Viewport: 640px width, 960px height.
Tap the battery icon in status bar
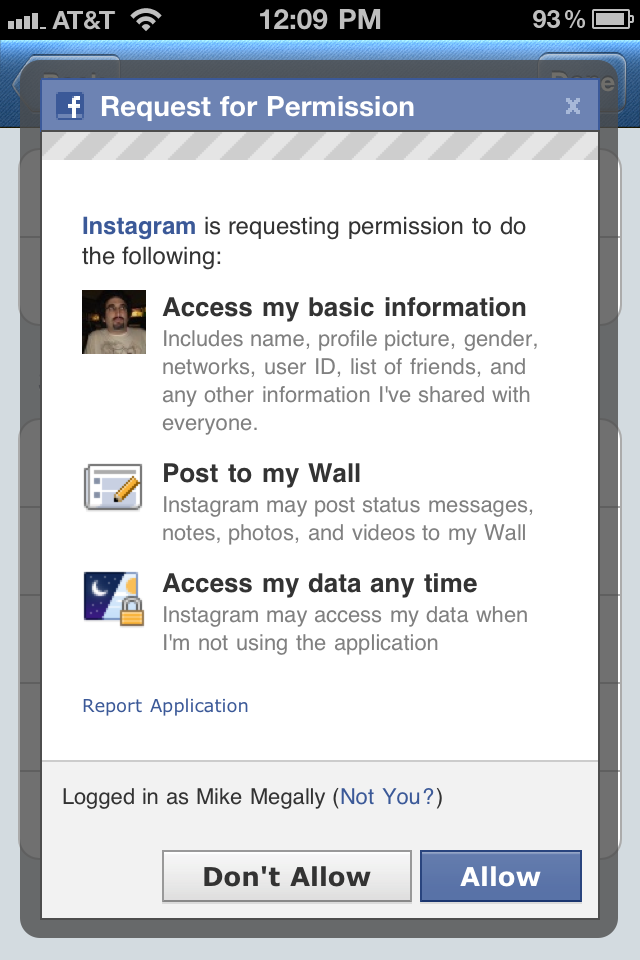click(x=612, y=20)
